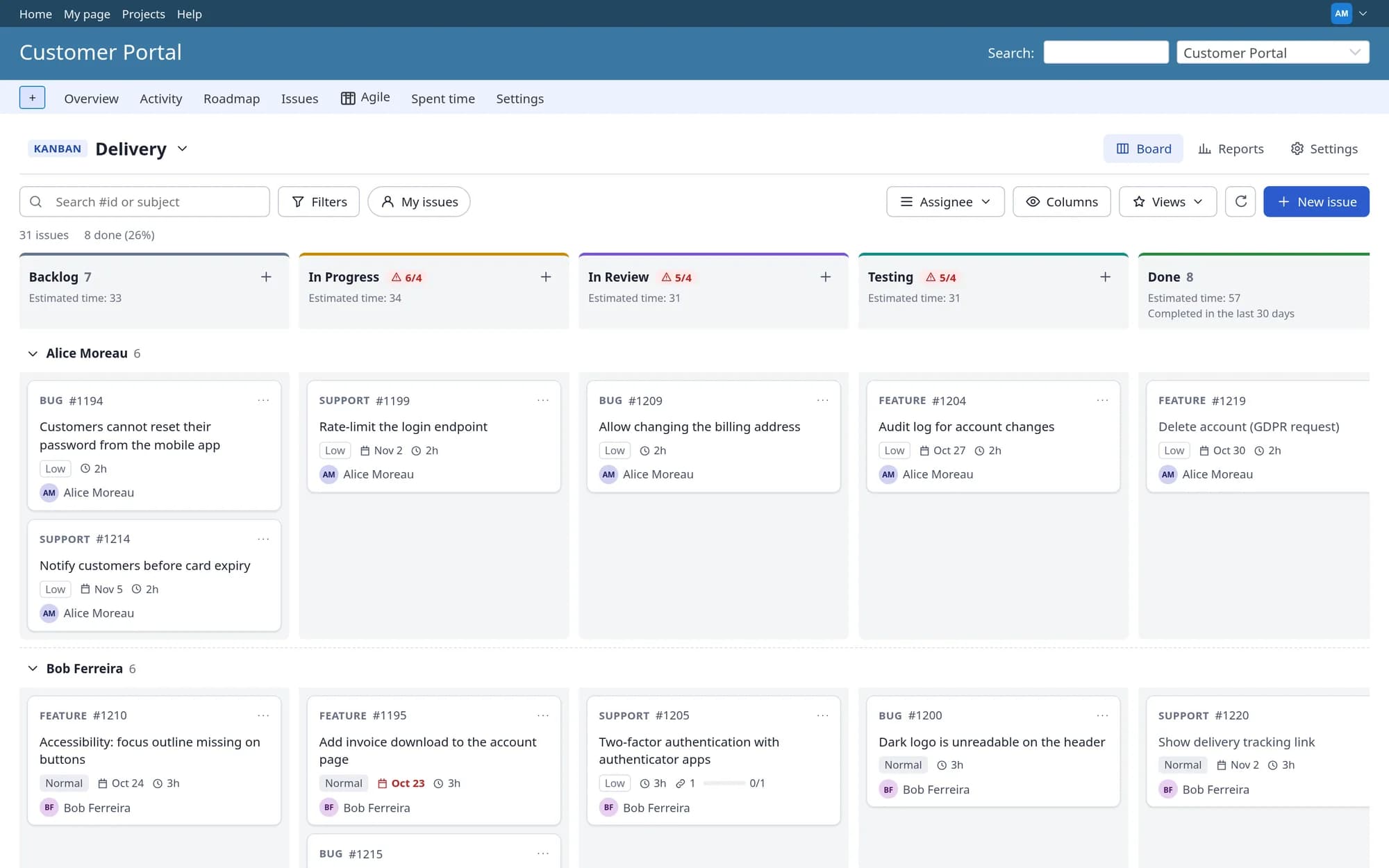Switch to the Reports tab
1389x868 pixels.
(1231, 149)
